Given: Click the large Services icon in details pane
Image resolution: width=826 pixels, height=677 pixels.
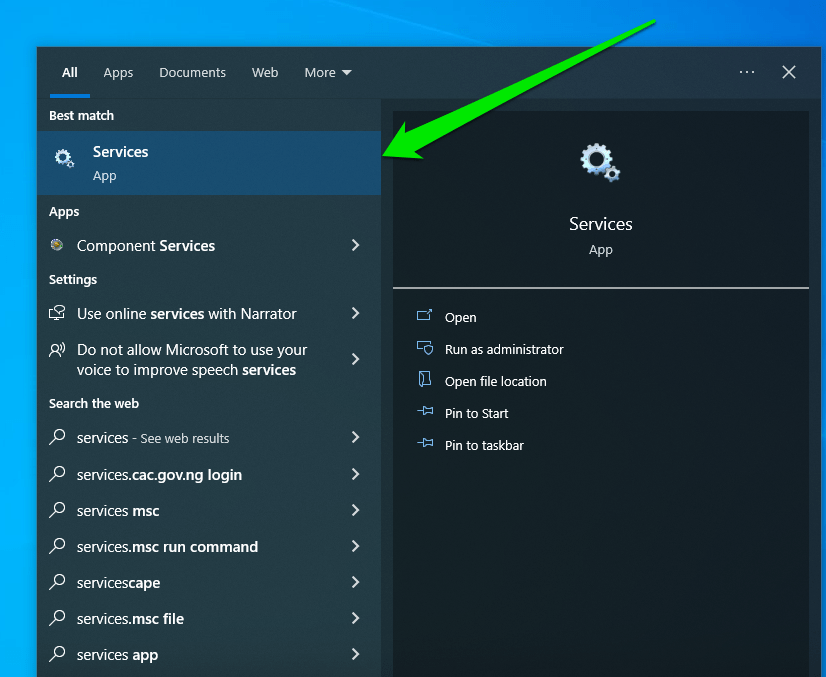Looking at the screenshot, I should click(600, 162).
